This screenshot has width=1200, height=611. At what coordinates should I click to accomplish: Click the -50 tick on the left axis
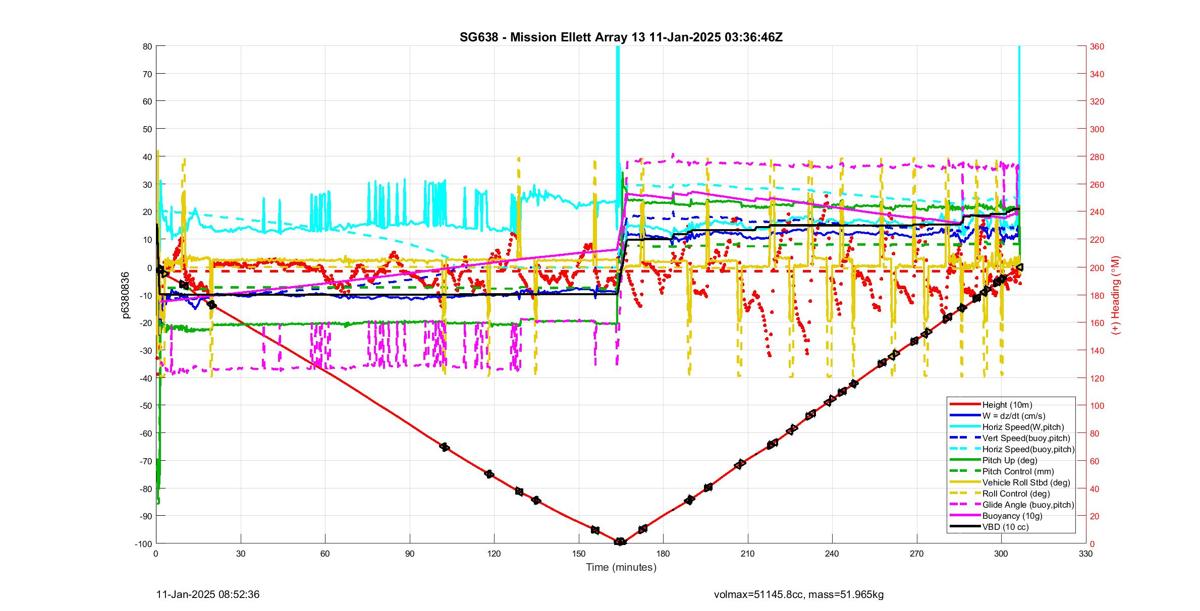pyautogui.click(x=143, y=405)
